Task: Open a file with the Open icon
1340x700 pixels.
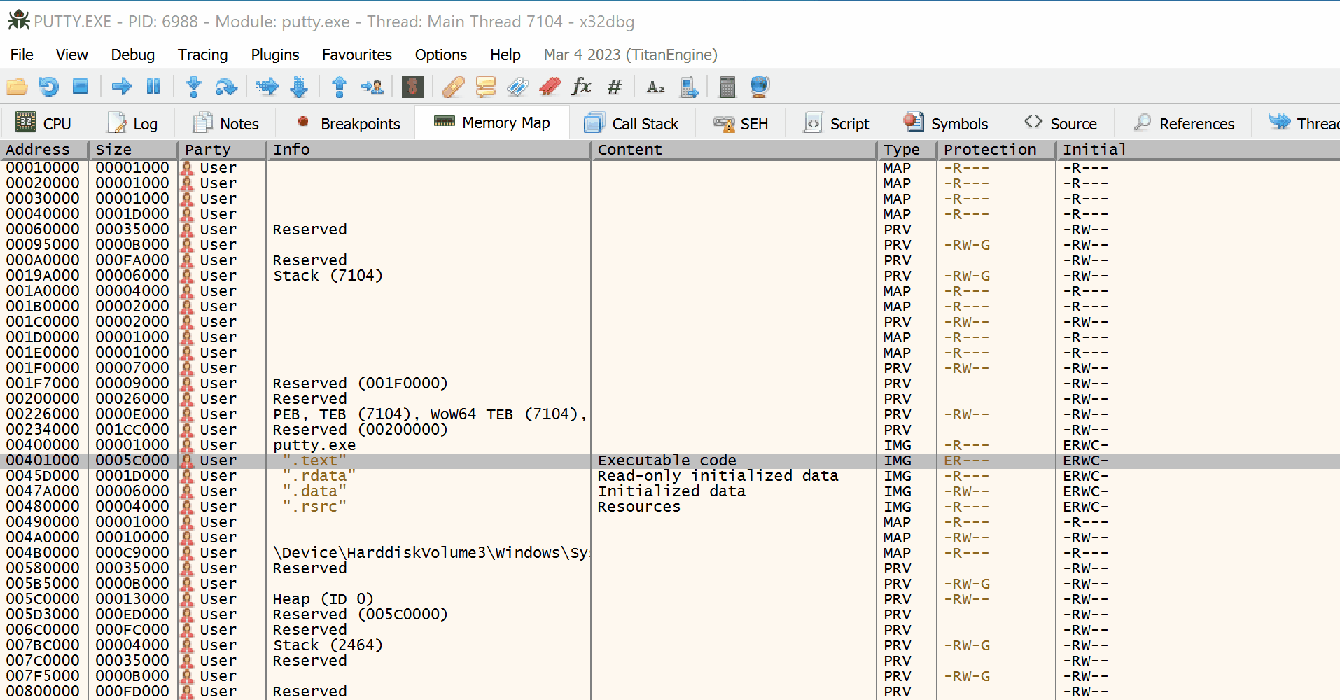Action: tap(16, 87)
